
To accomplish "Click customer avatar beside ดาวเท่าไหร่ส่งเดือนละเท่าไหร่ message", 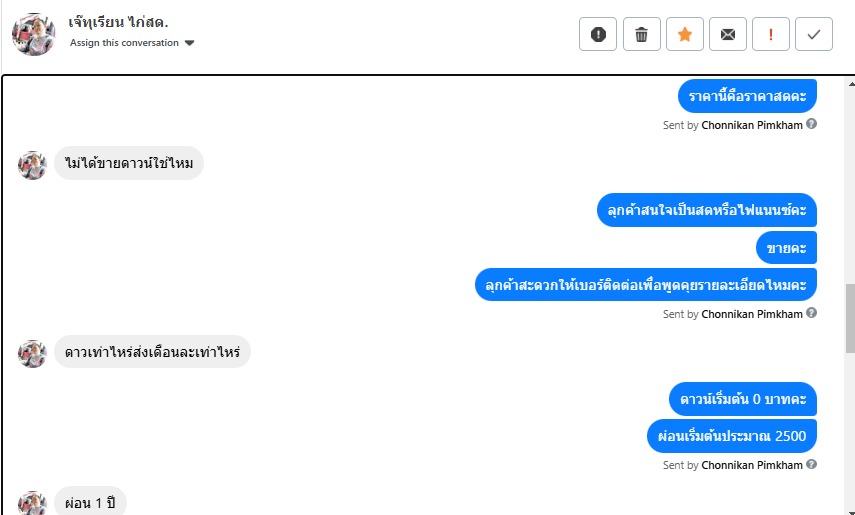I will (x=32, y=353).
